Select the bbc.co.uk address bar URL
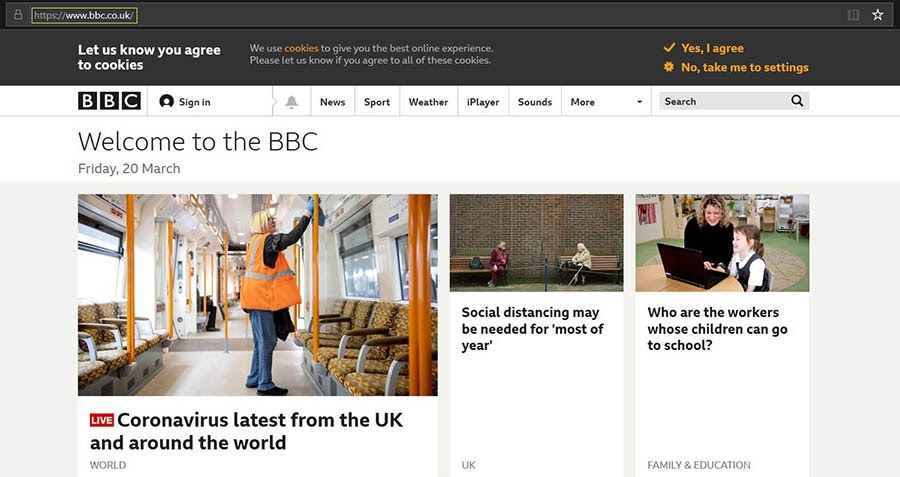Screen dimensions: 900x477 pyautogui.click(x=84, y=15)
